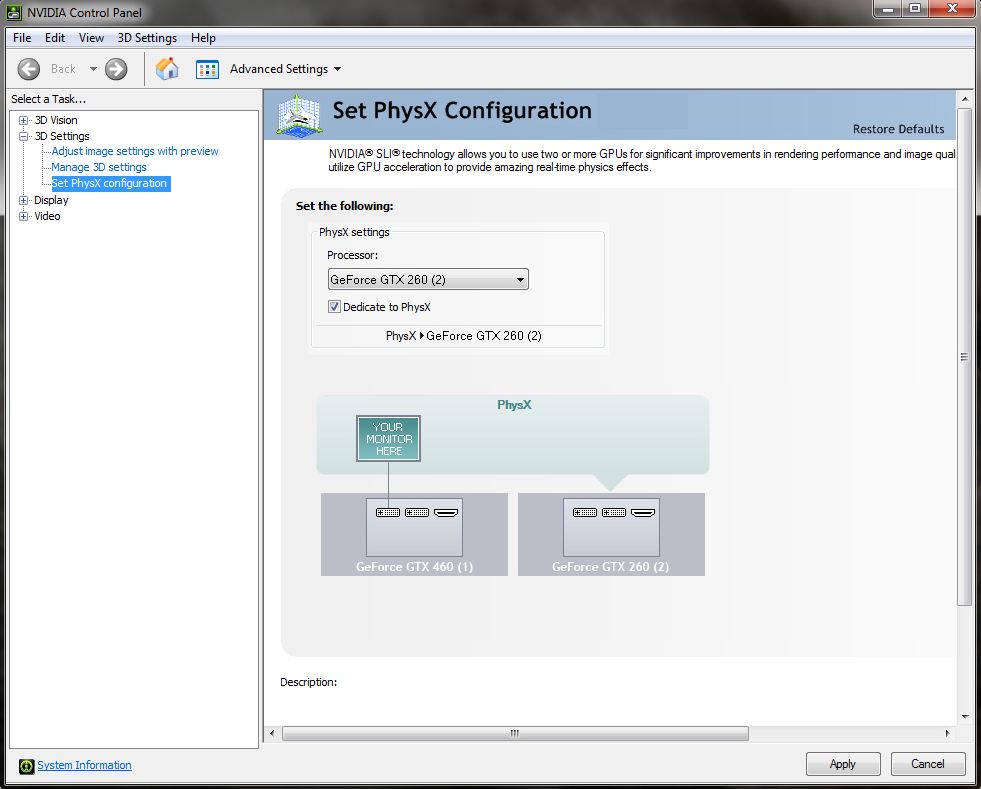Screen dimensions: 981x789
Task: Click vertical scrollbar up arrow
Action: (964, 99)
